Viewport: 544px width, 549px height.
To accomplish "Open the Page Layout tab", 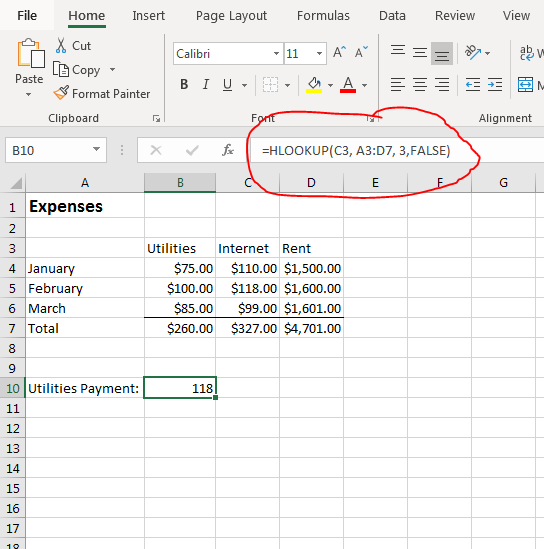I will [x=231, y=16].
